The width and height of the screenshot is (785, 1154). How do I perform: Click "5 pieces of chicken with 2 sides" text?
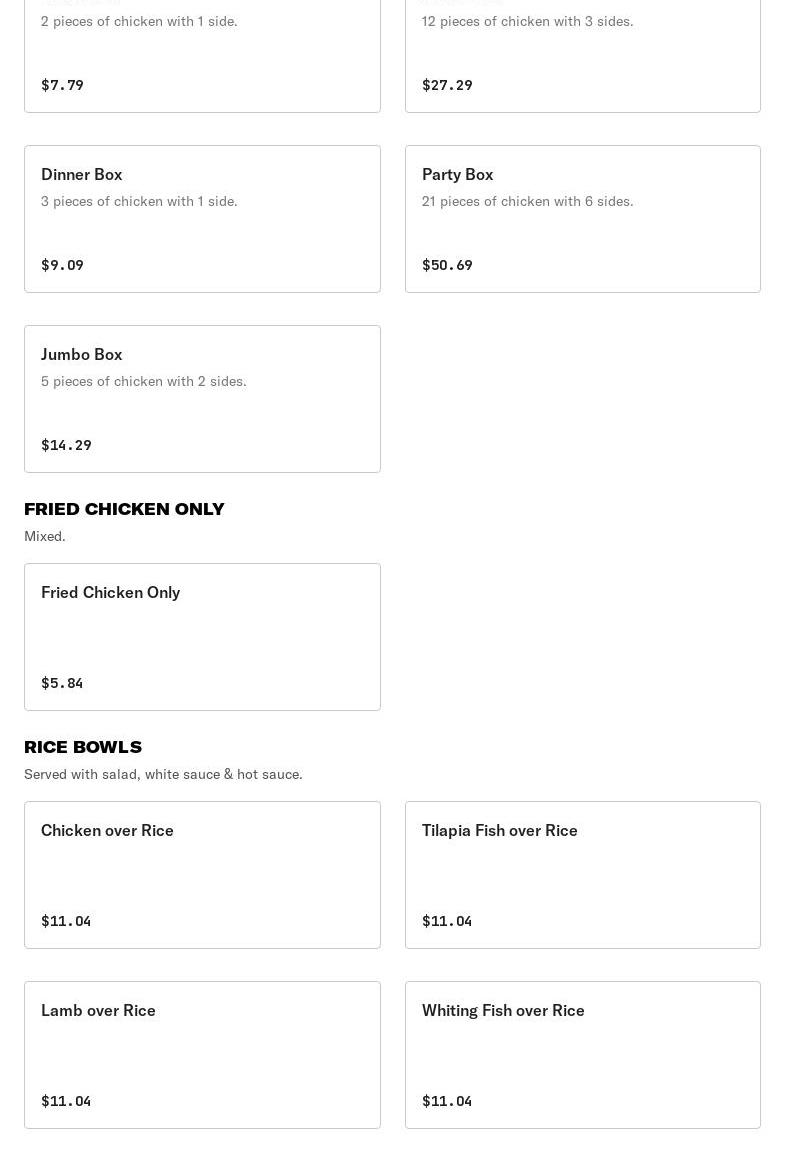(143, 381)
